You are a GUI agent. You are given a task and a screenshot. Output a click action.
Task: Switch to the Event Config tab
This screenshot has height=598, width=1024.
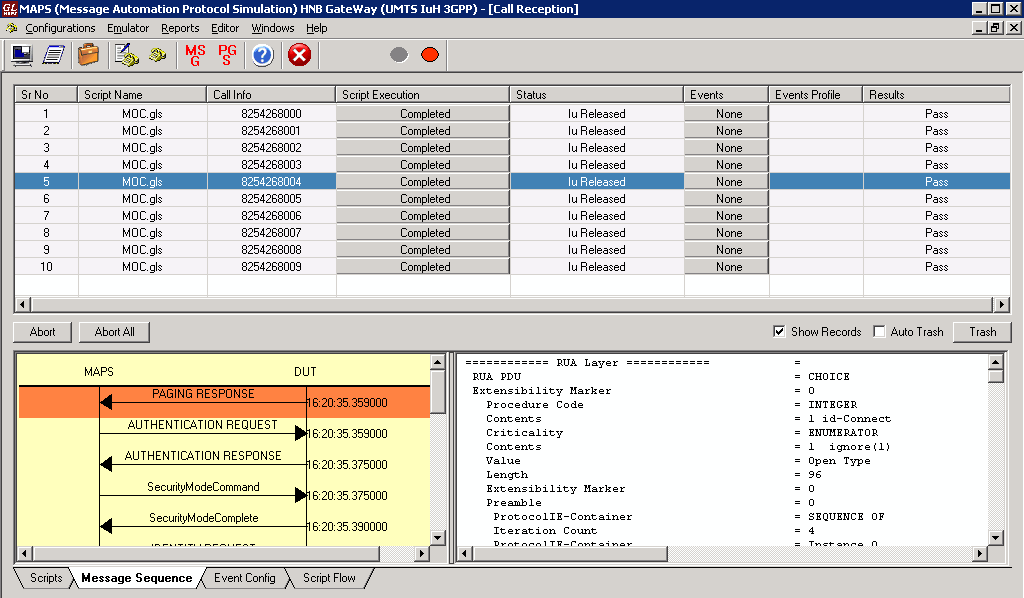tap(245, 578)
